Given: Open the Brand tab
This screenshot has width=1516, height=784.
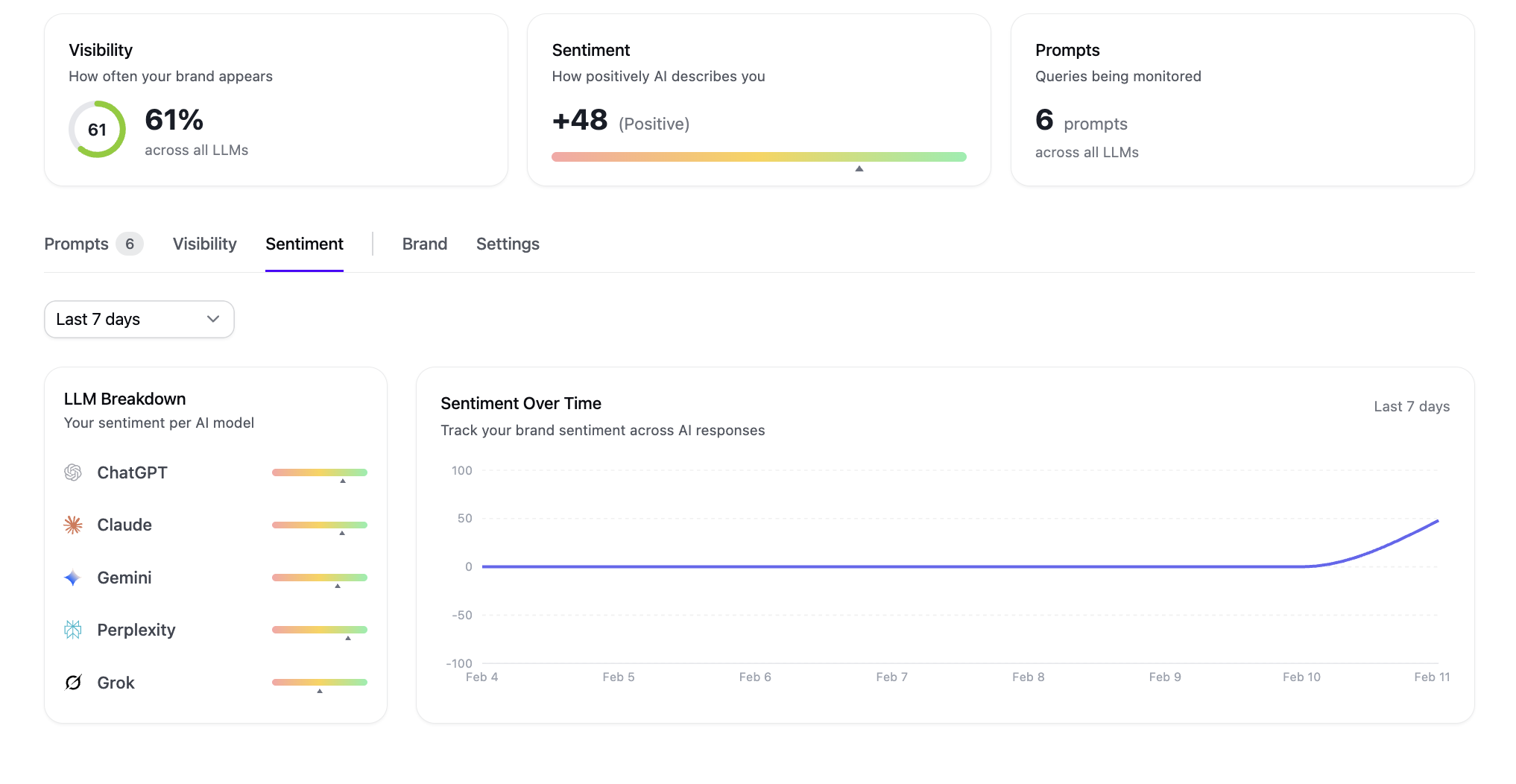Looking at the screenshot, I should (424, 244).
